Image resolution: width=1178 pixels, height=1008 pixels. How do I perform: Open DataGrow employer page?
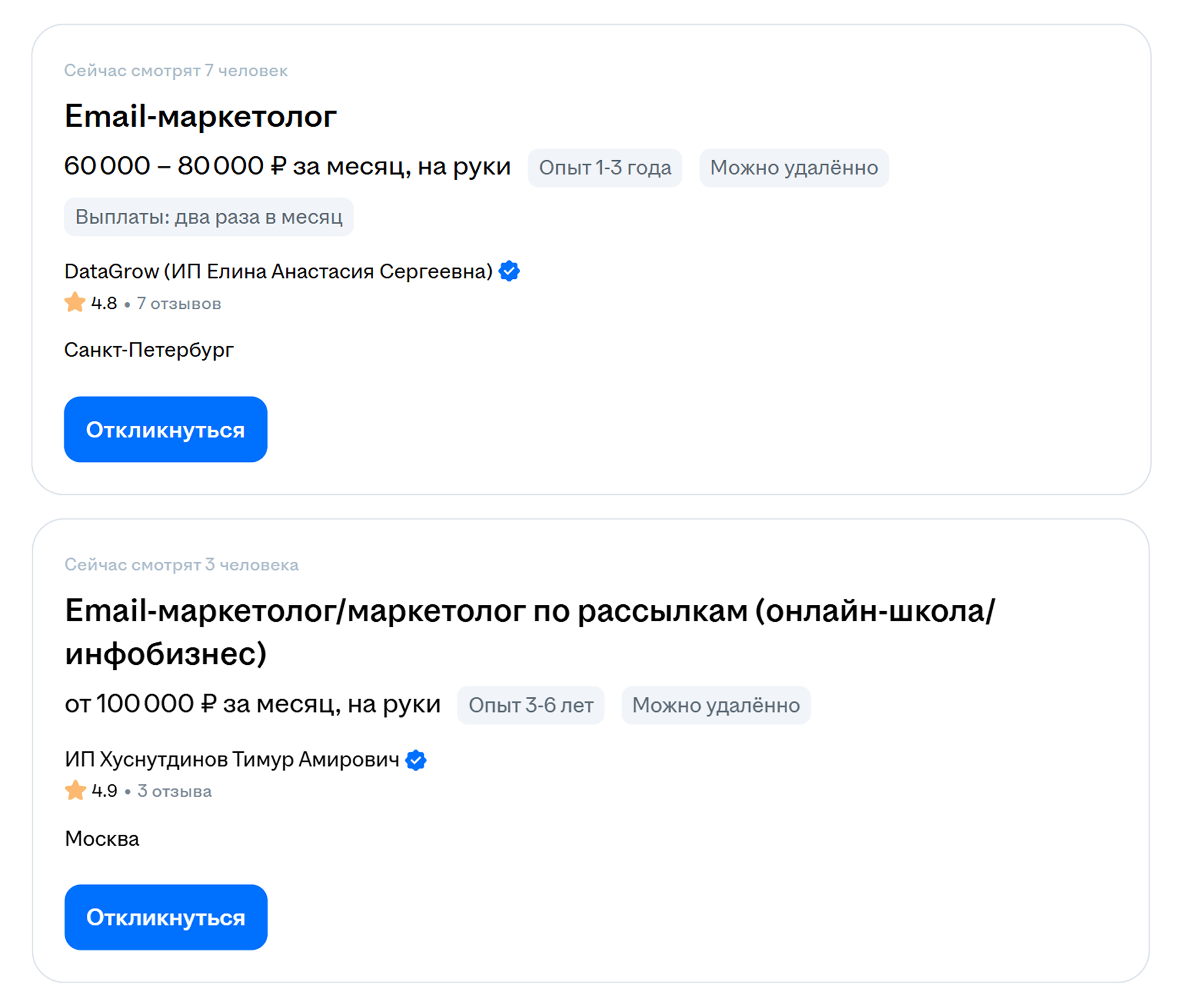point(278,271)
